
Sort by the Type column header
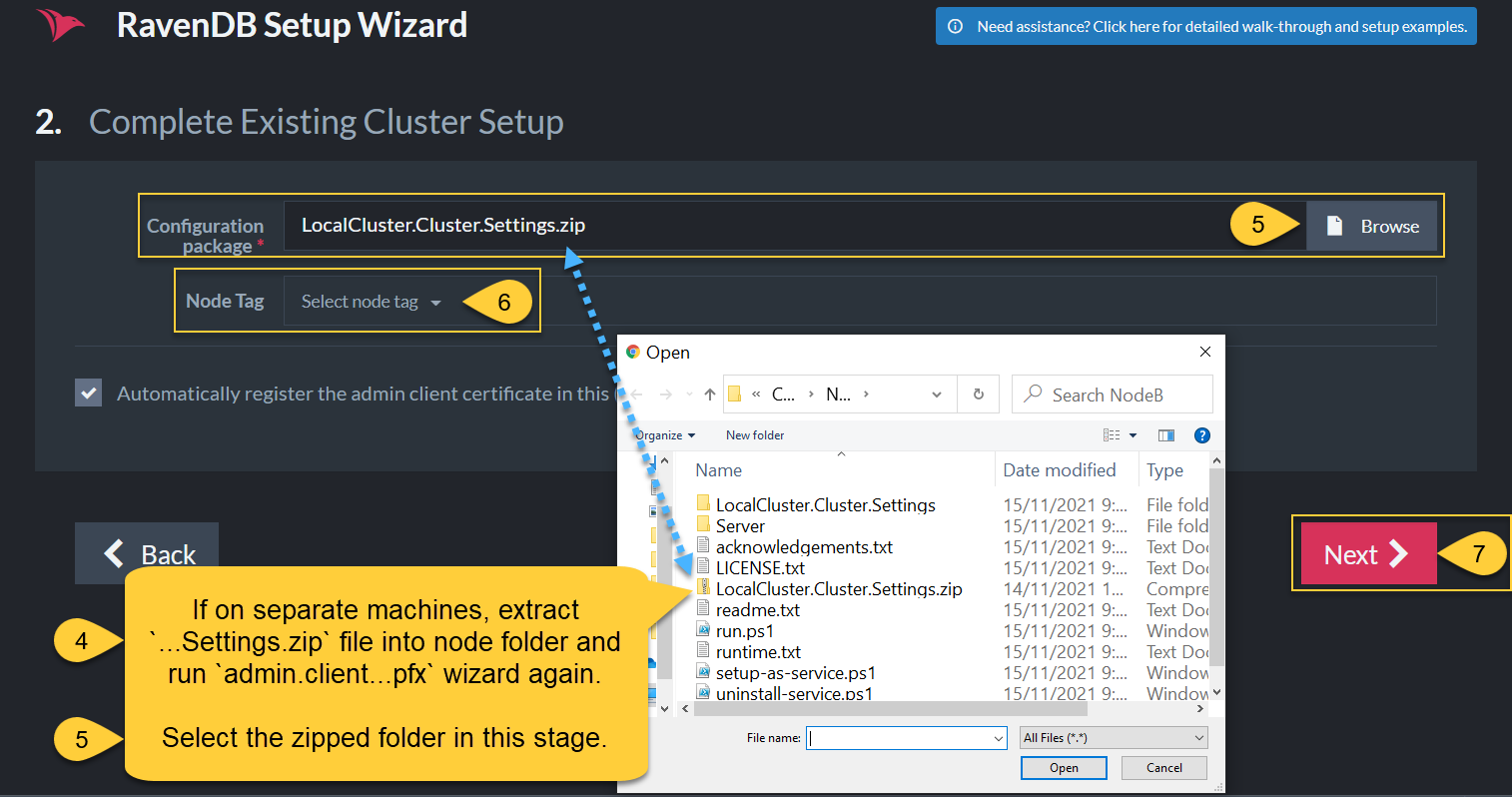1164,470
